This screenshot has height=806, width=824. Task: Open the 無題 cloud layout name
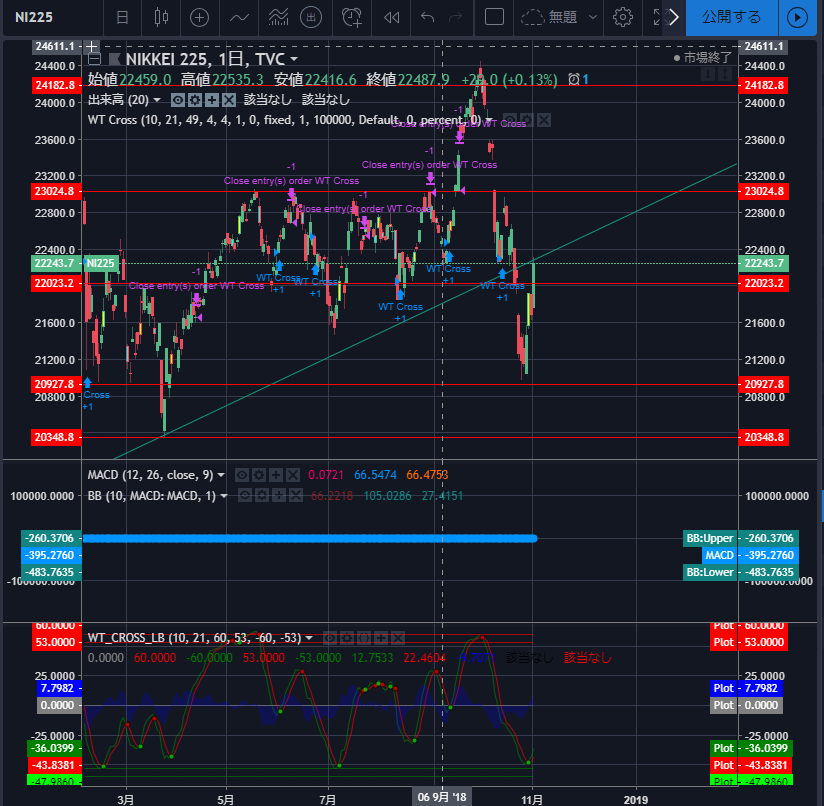pos(549,17)
